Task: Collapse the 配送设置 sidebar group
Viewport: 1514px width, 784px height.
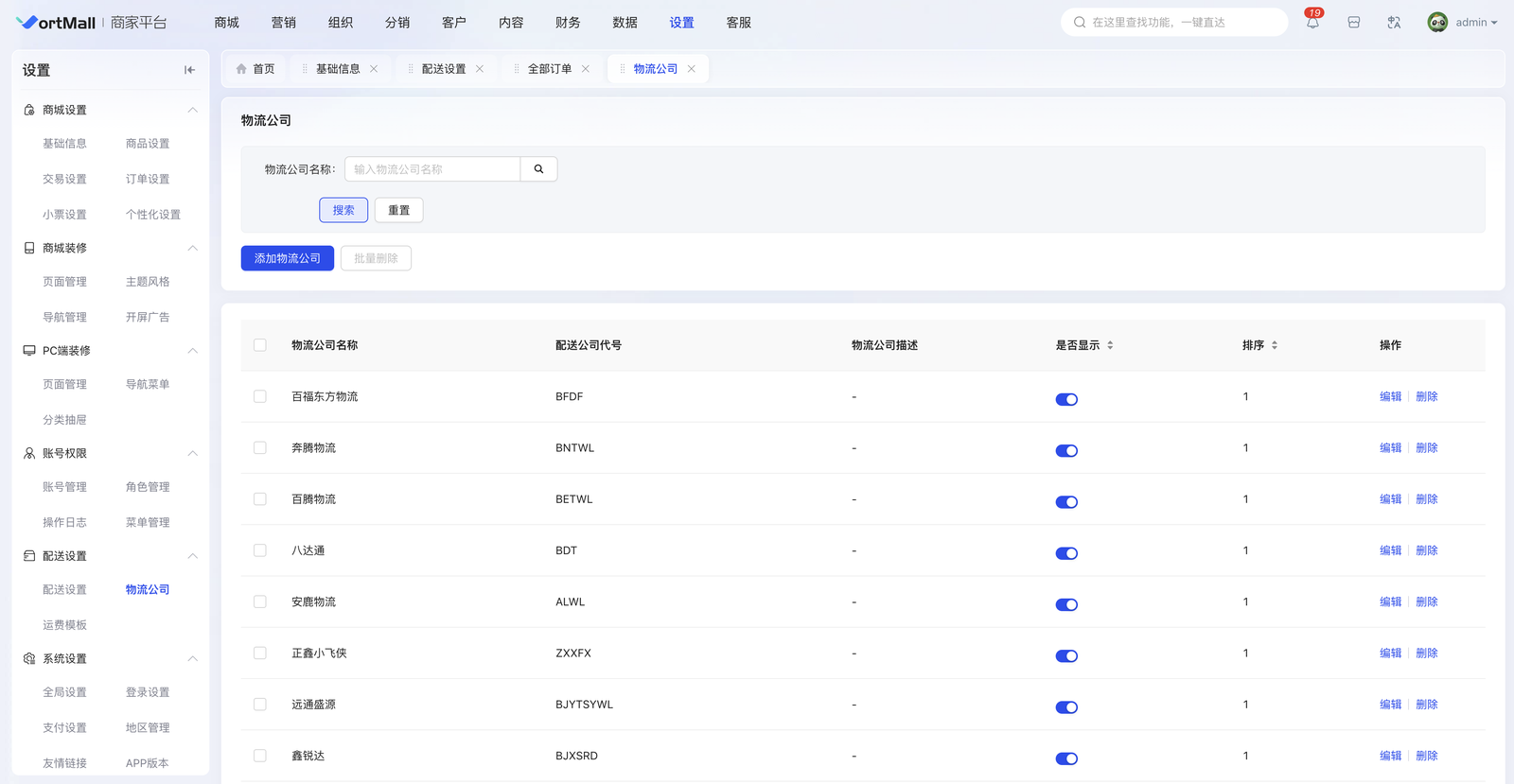Action: click(192, 556)
